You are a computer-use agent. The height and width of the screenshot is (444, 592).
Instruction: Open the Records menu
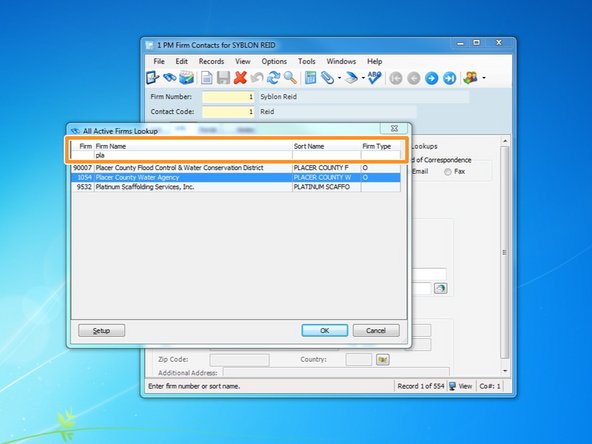[211, 61]
